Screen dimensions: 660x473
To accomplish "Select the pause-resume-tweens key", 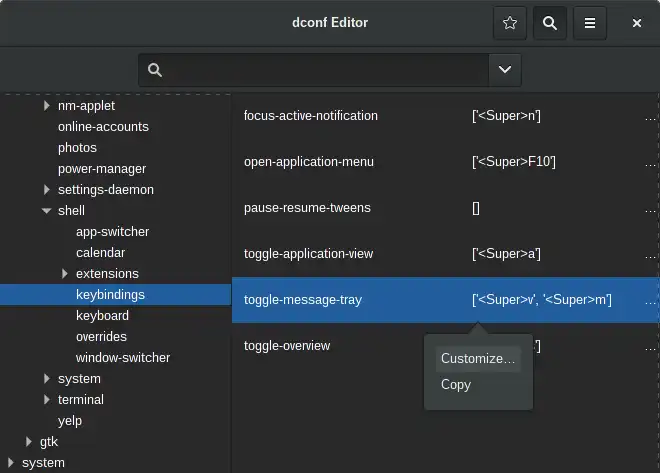I will 307,208.
